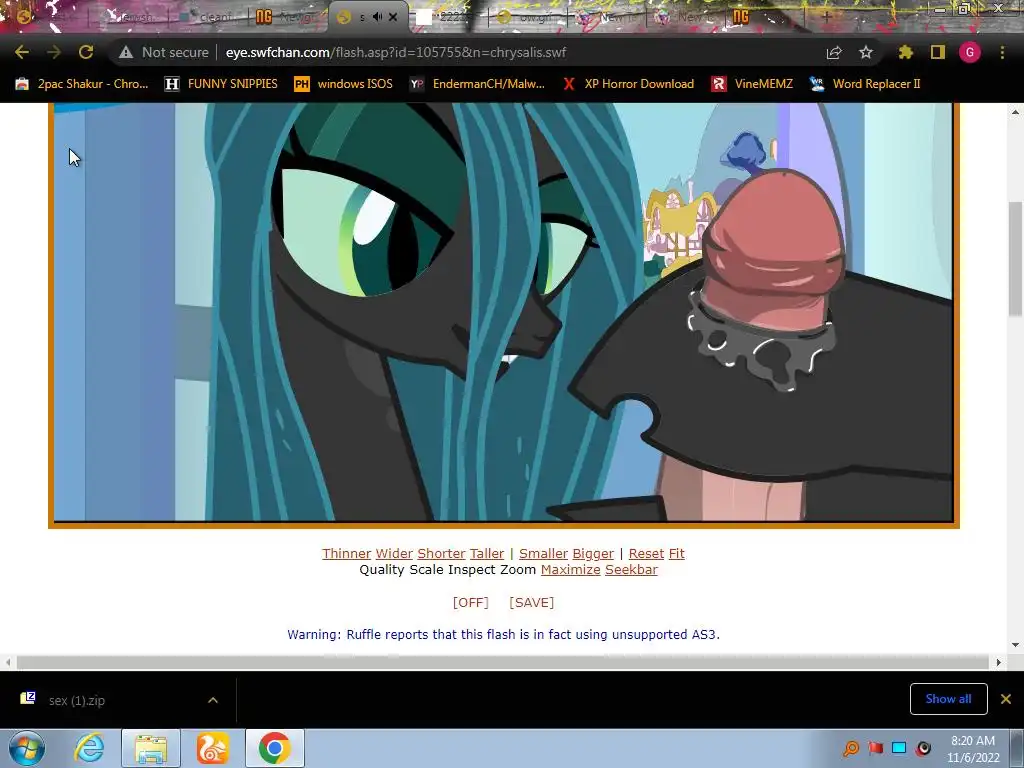Toggle the browser side panel icon

[x=938, y=52]
